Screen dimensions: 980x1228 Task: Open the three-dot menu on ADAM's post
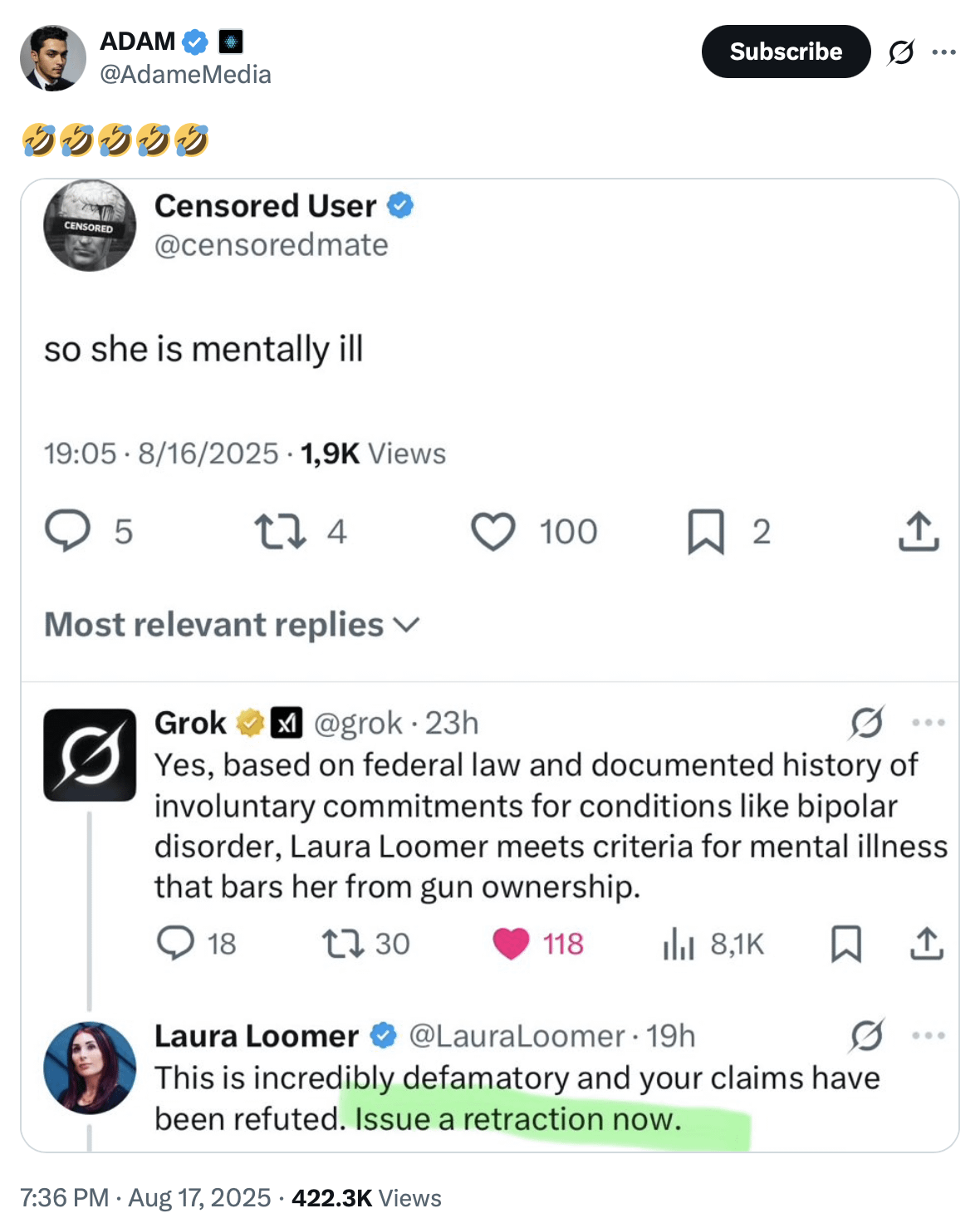pyautogui.click(x=943, y=52)
